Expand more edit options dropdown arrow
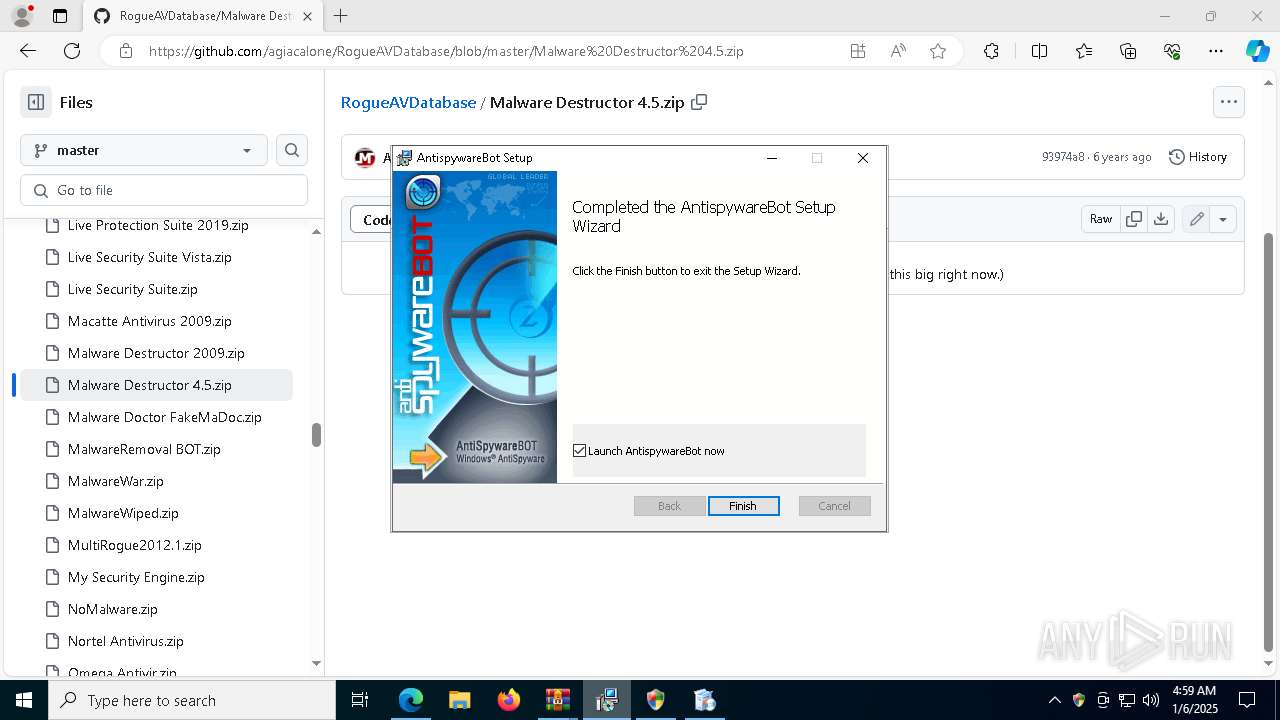The height and width of the screenshot is (720, 1280). tap(1223, 219)
